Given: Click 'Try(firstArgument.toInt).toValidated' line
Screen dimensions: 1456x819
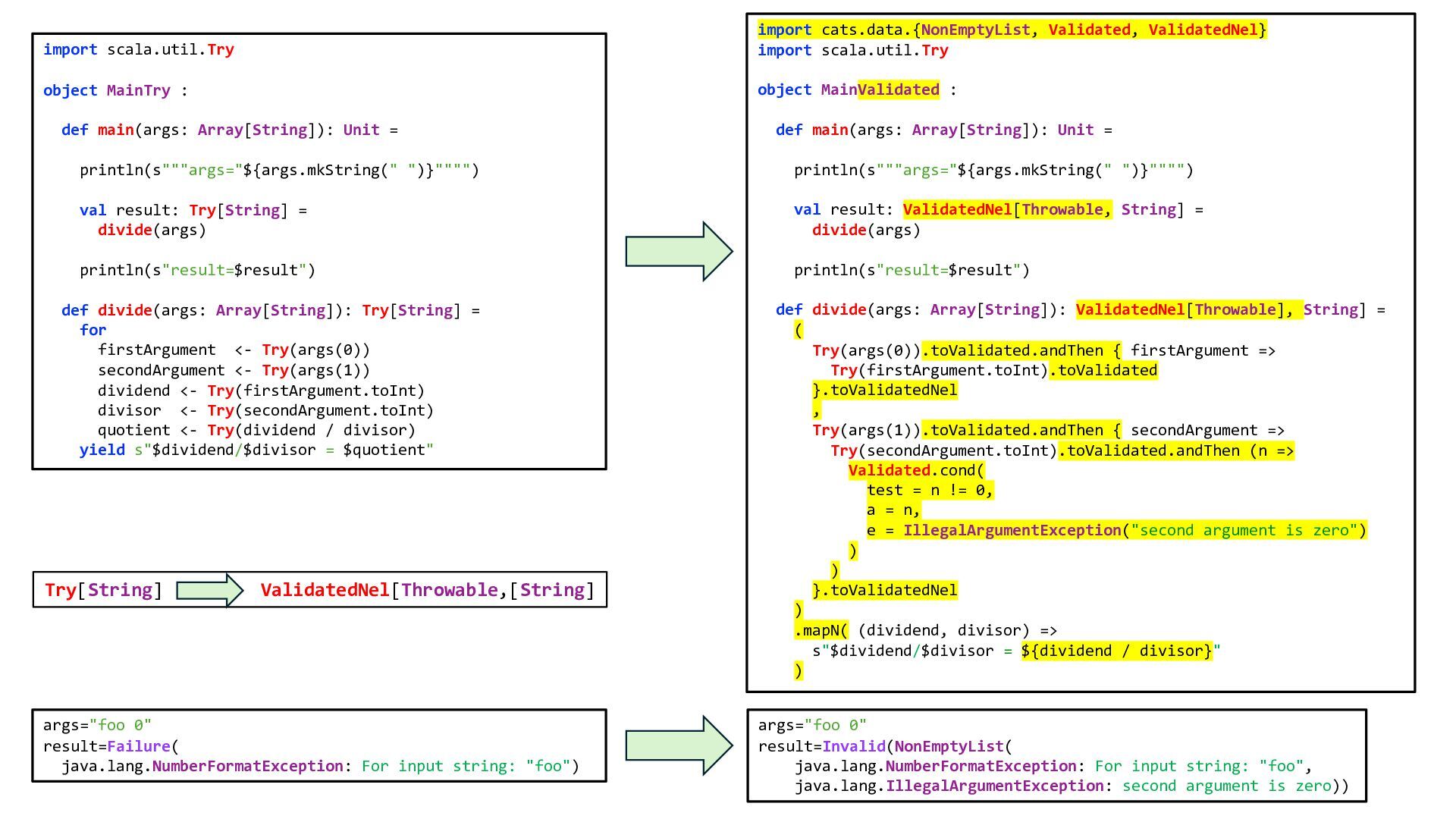Looking at the screenshot, I should tap(994, 370).
